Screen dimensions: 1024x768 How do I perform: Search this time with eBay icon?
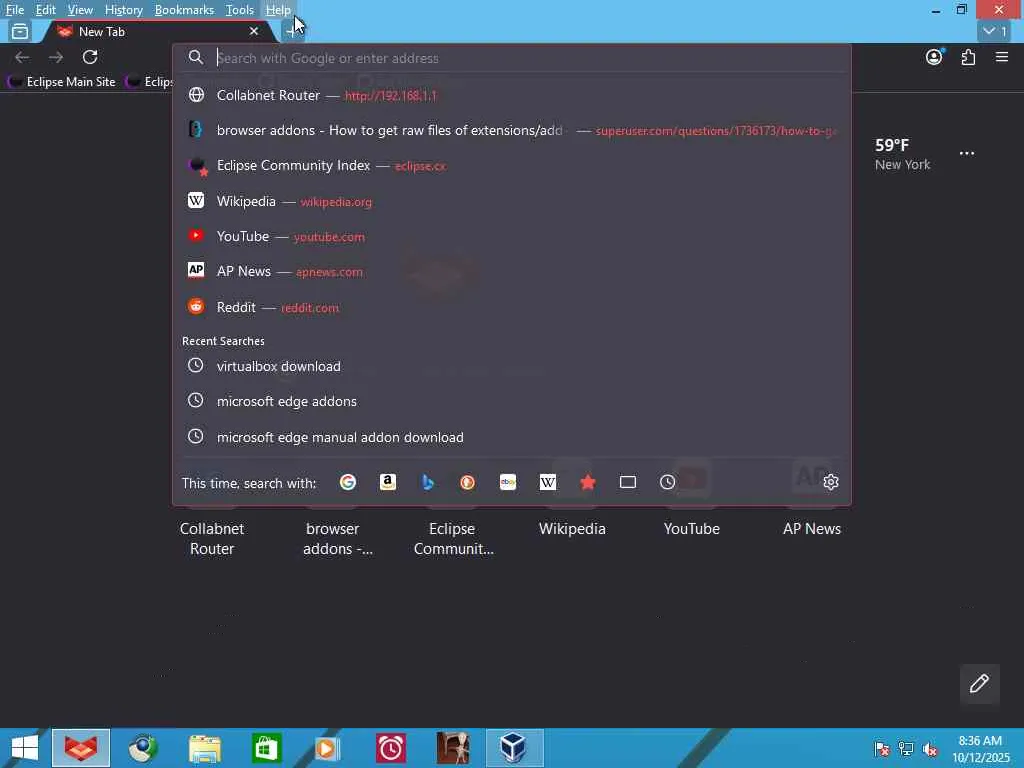[x=507, y=483]
